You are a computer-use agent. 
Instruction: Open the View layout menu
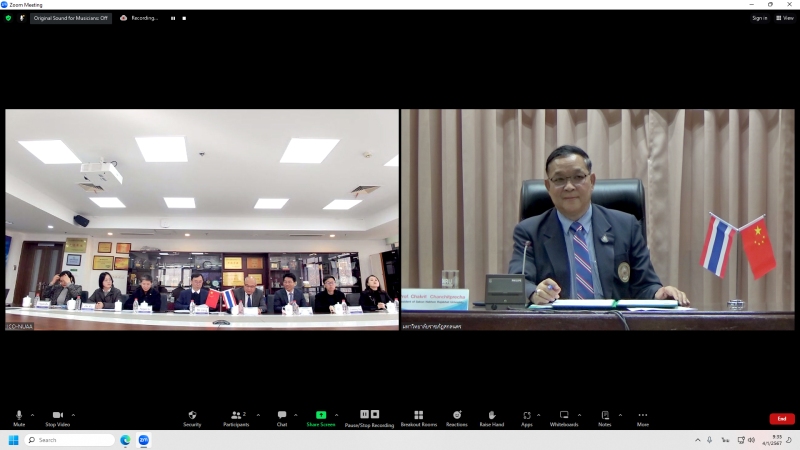785,18
